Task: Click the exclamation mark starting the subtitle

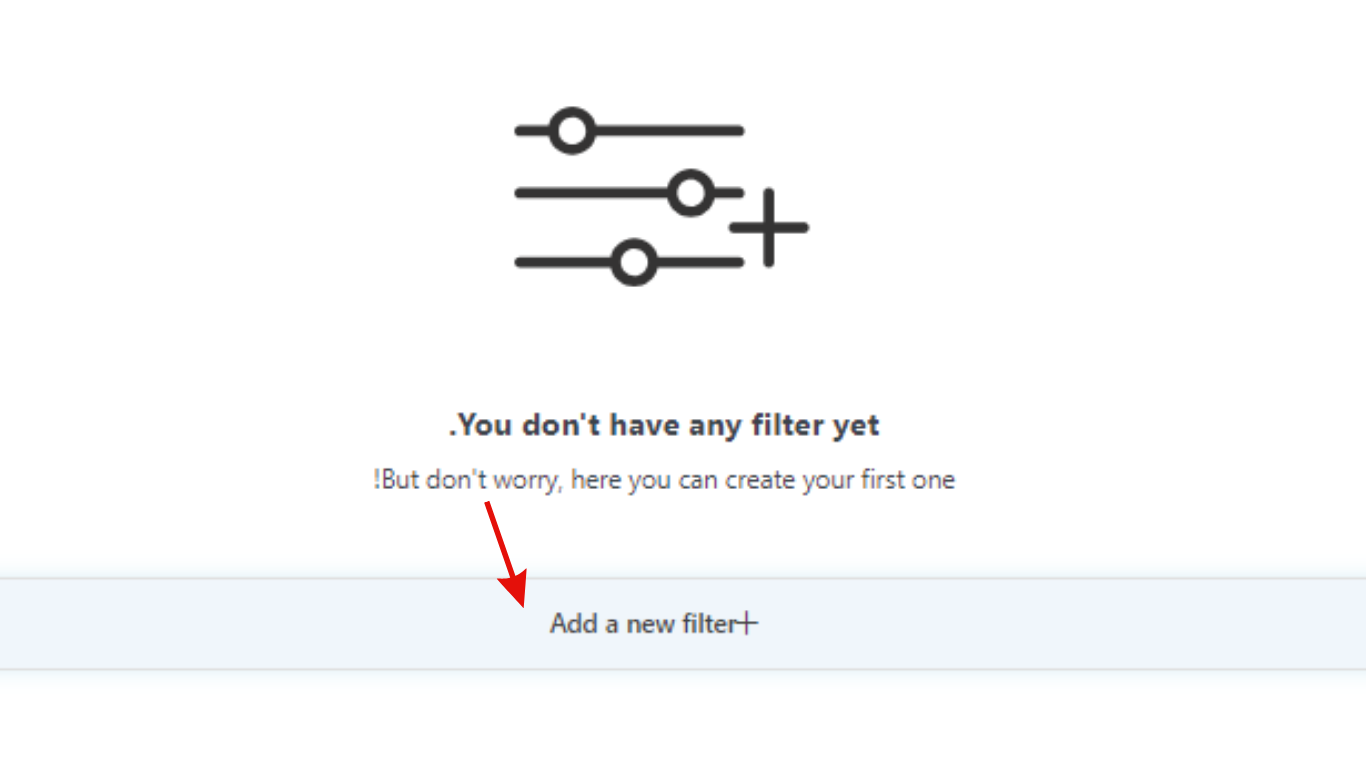Action: point(377,480)
